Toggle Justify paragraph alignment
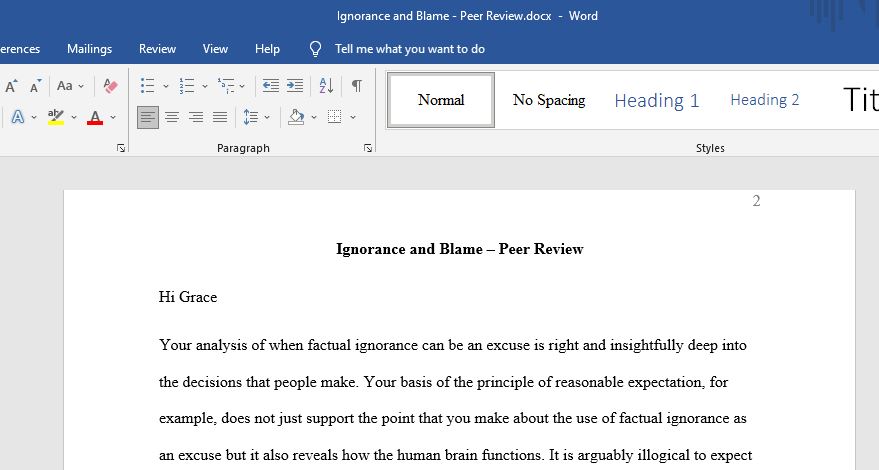 tap(220, 117)
